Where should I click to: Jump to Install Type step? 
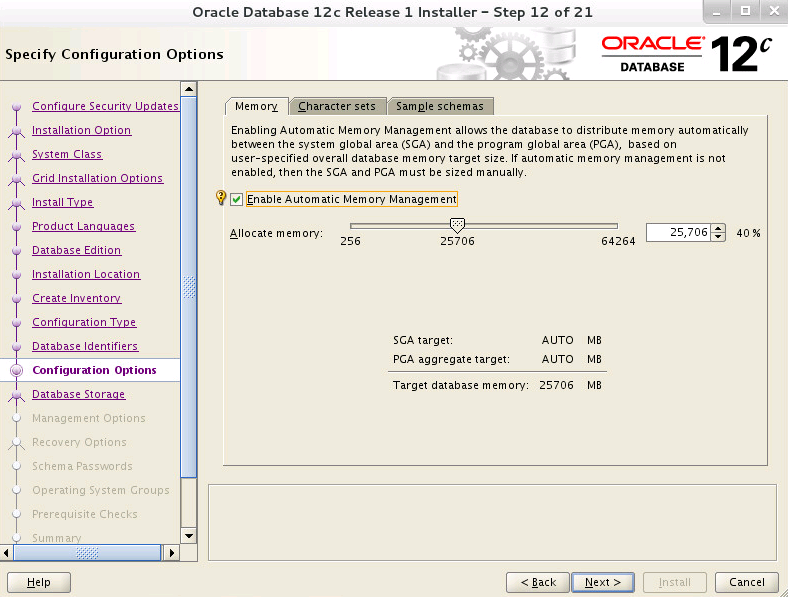pos(62,203)
